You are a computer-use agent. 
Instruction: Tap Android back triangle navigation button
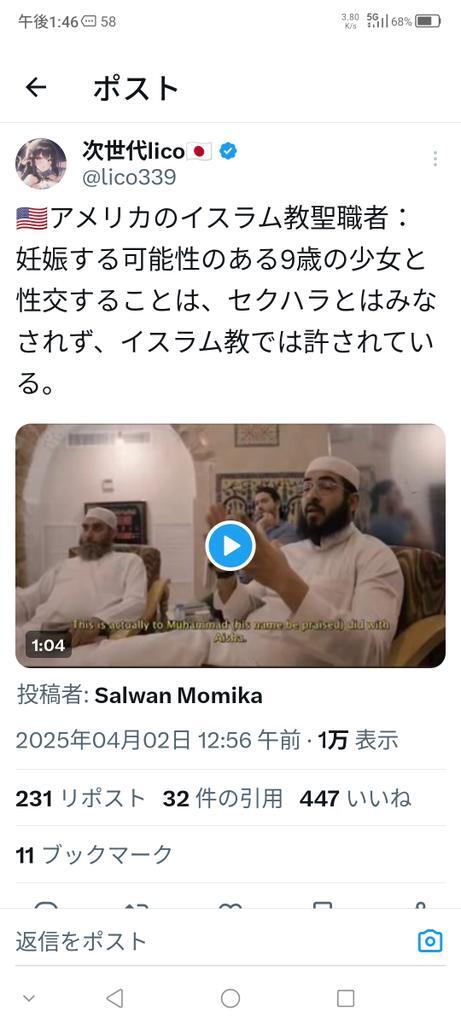coord(115,998)
